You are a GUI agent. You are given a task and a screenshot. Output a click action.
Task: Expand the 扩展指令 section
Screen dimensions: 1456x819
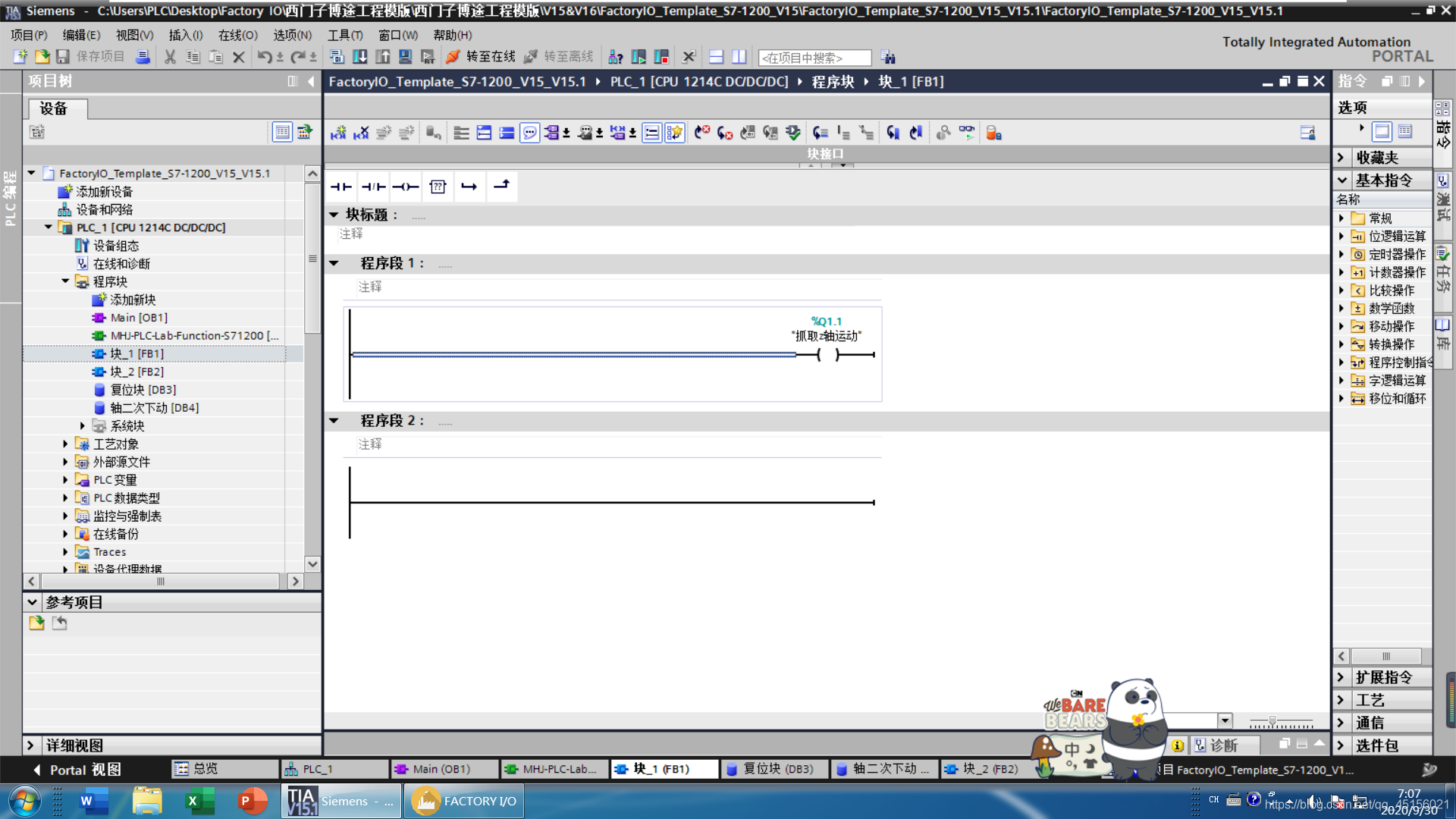(1341, 677)
